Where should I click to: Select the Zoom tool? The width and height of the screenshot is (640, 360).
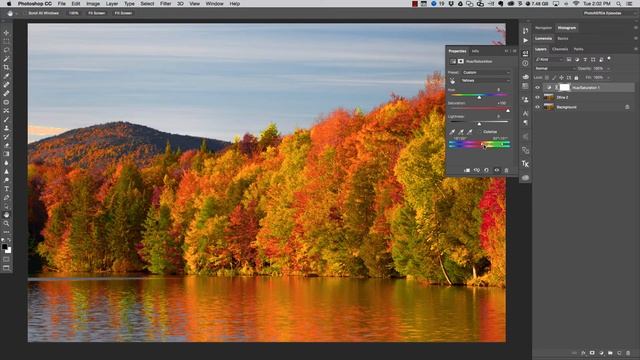(x=6, y=223)
